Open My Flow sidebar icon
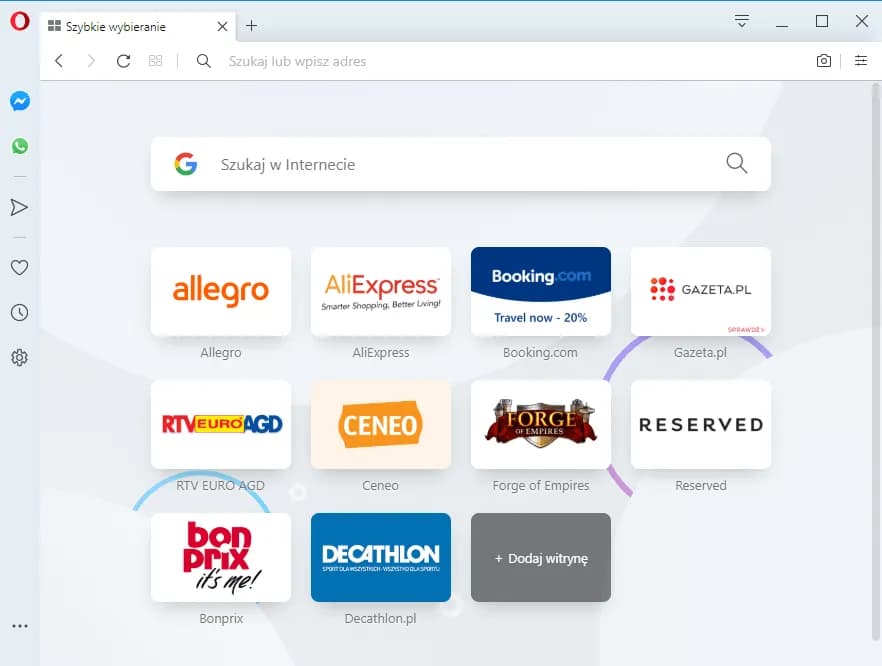This screenshot has width=882, height=666. click(19, 207)
